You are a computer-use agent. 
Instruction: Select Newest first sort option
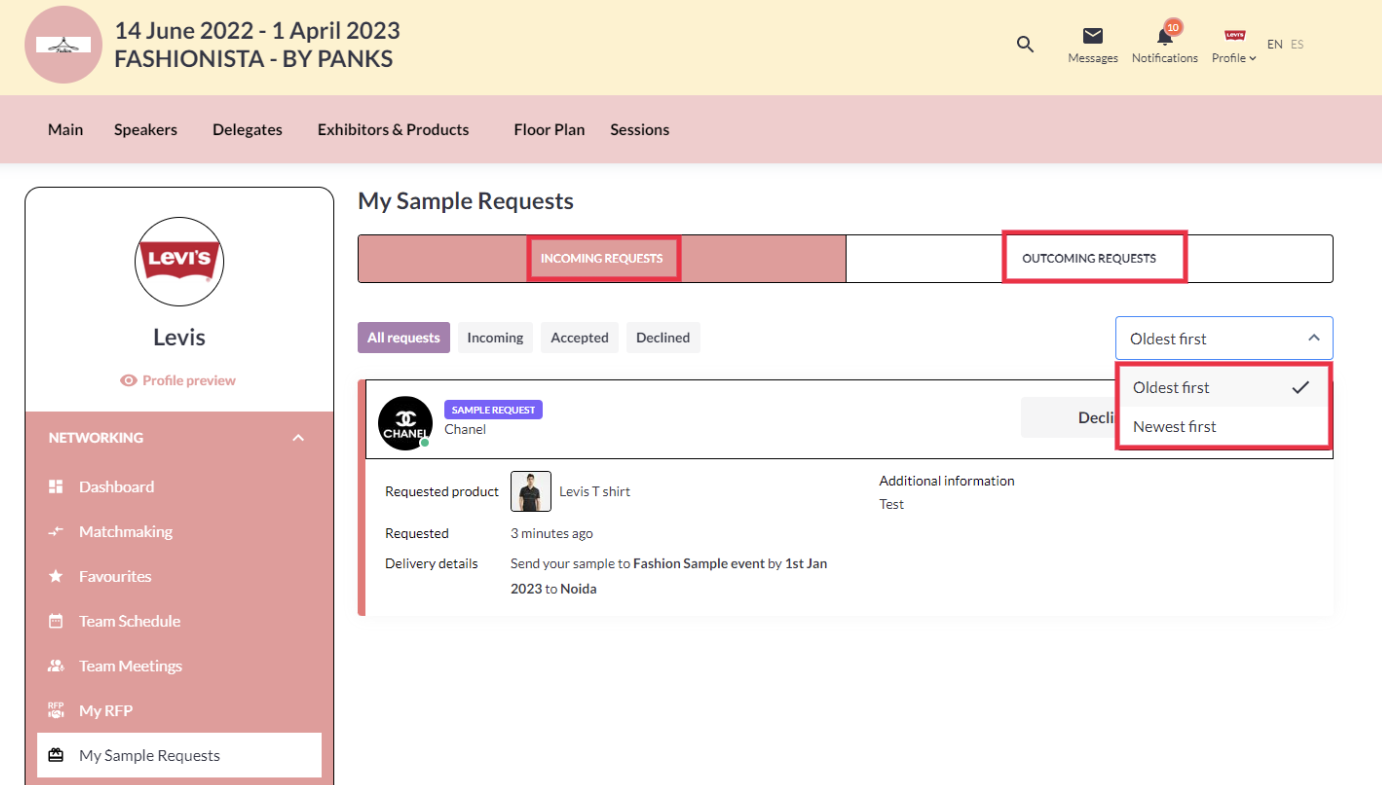(x=1174, y=427)
